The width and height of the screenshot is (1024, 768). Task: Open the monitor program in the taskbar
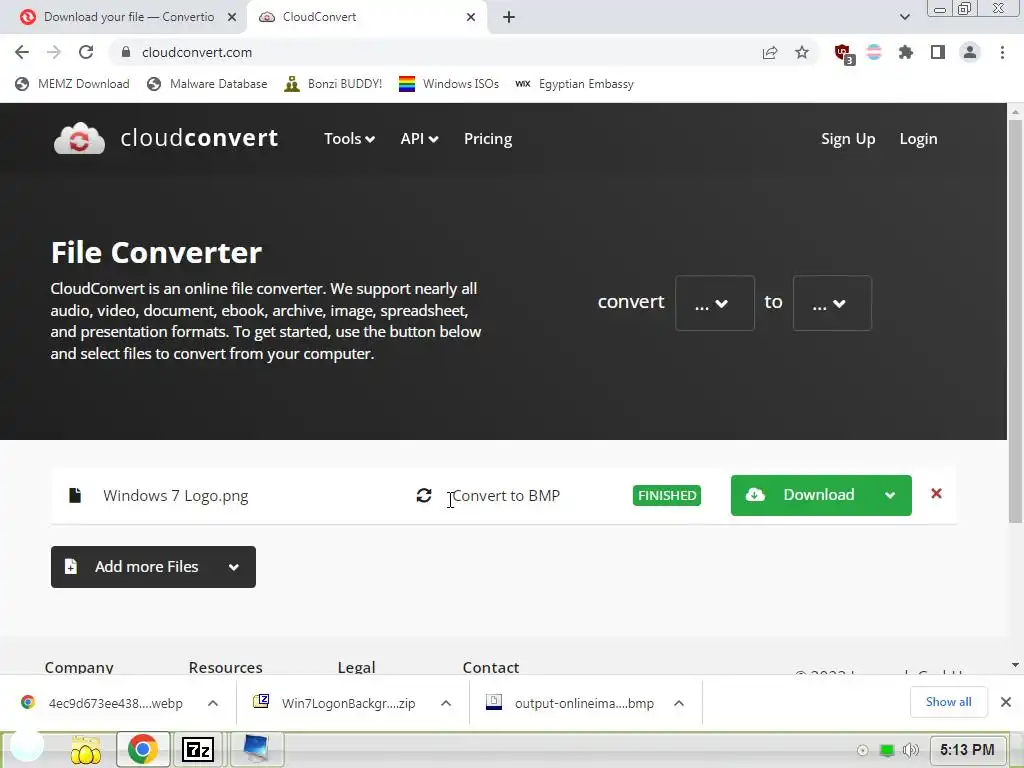click(x=255, y=748)
